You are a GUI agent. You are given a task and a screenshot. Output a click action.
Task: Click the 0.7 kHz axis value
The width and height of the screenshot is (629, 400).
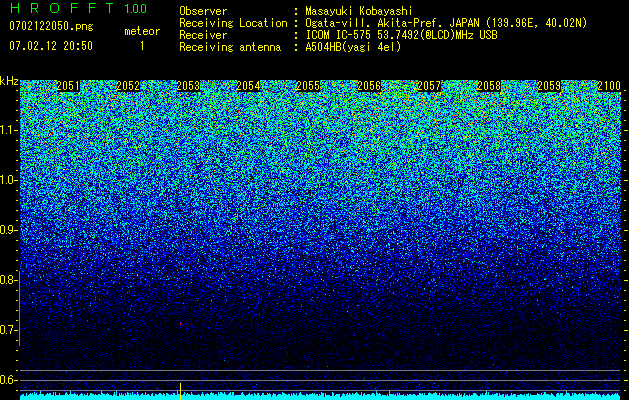pyautogui.click(x=8, y=330)
